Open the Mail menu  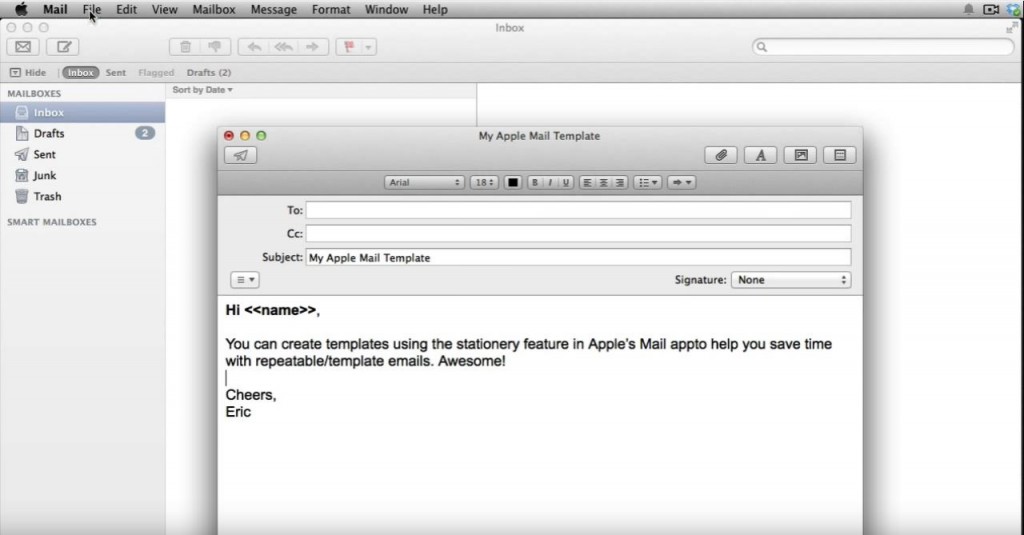click(55, 9)
